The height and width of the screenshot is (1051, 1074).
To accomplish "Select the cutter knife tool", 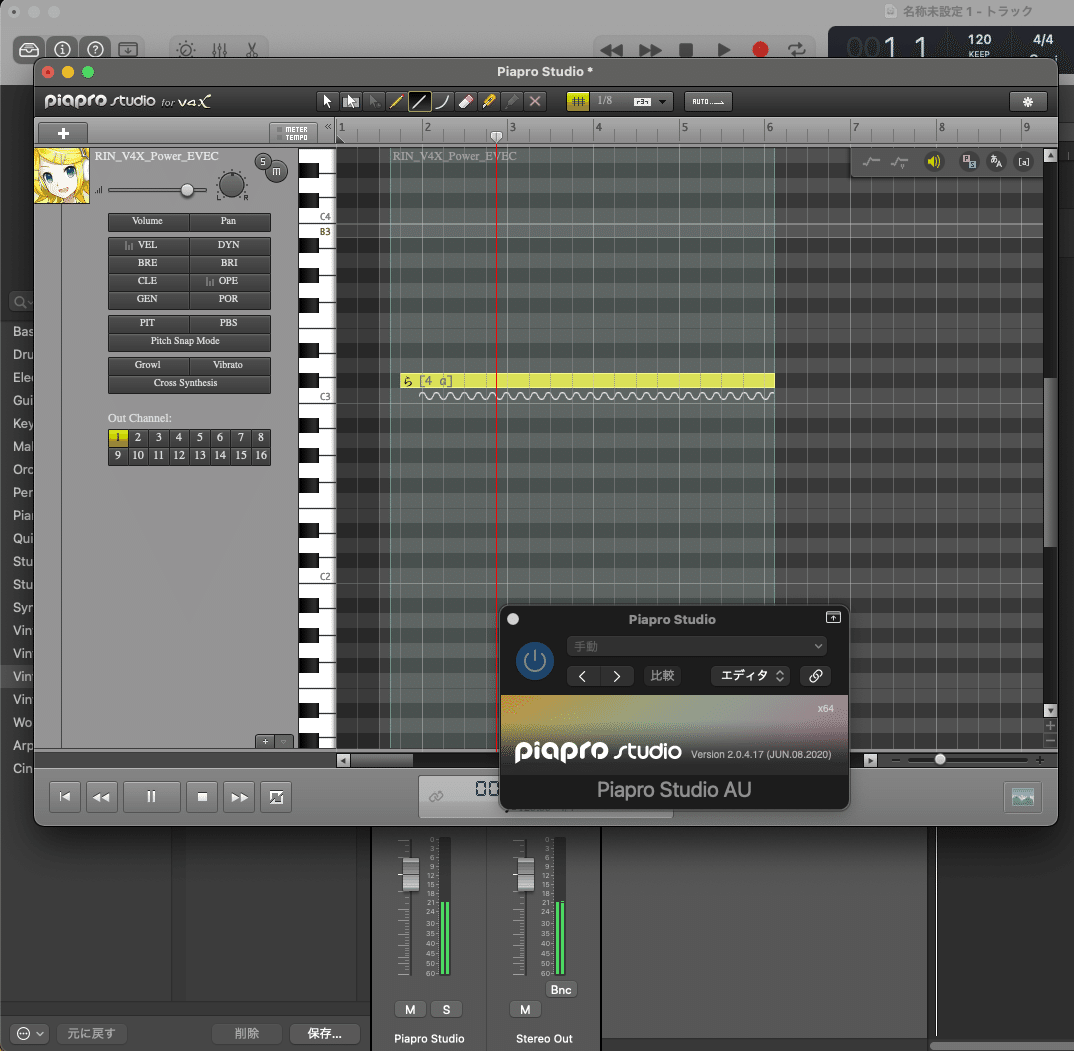I will click(x=489, y=101).
